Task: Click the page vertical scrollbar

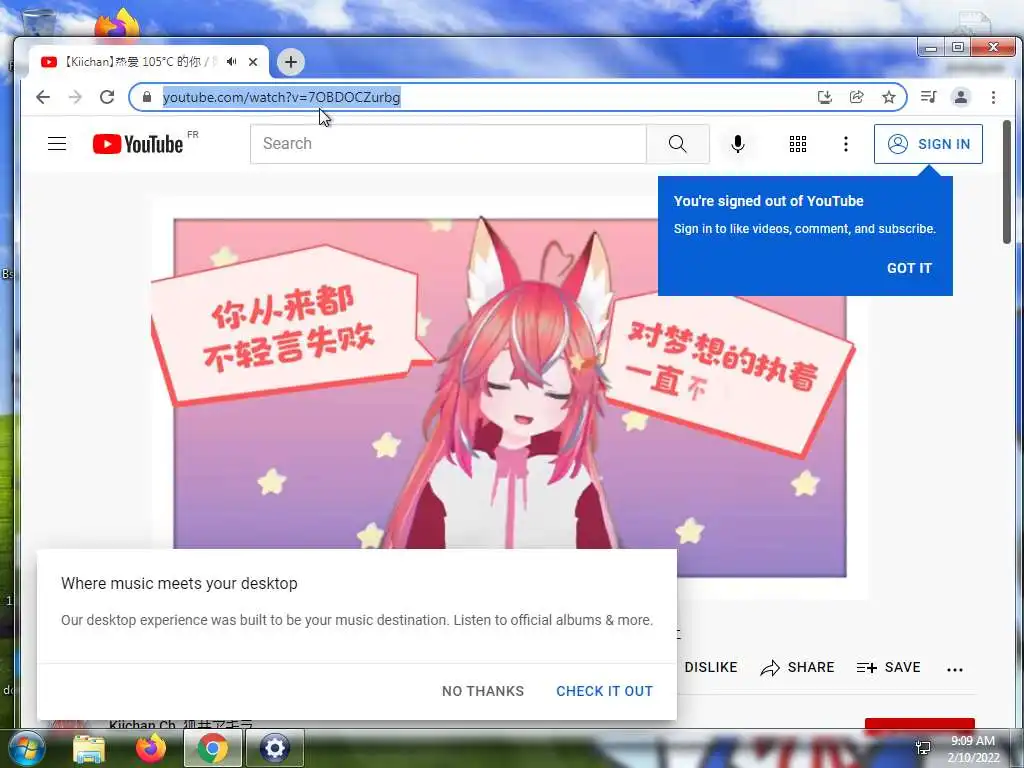Action: (x=1007, y=182)
